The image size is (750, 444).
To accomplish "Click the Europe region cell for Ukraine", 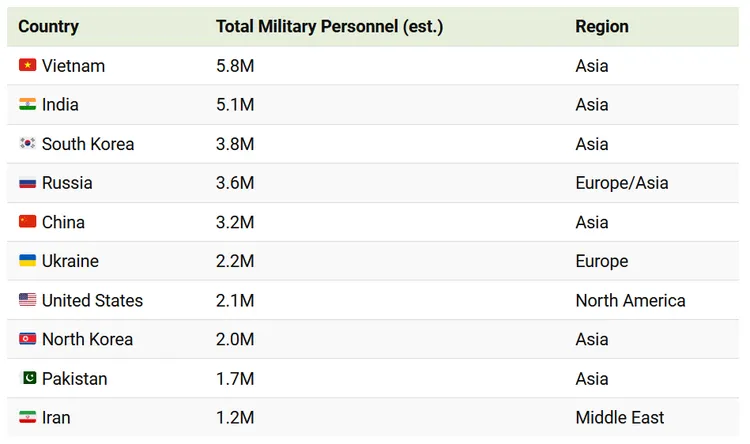I will [601, 261].
